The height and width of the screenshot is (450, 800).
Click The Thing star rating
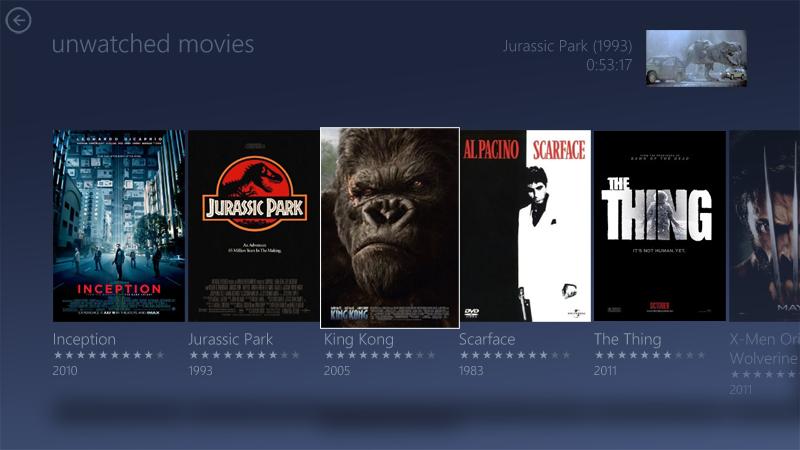point(650,355)
